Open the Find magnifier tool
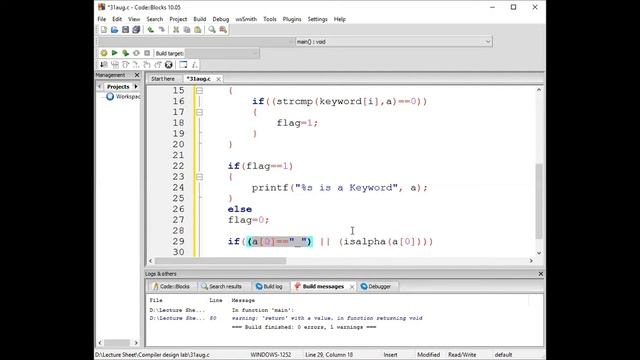Image resolution: width=640 pixels, height=360 pixels. click(212, 30)
